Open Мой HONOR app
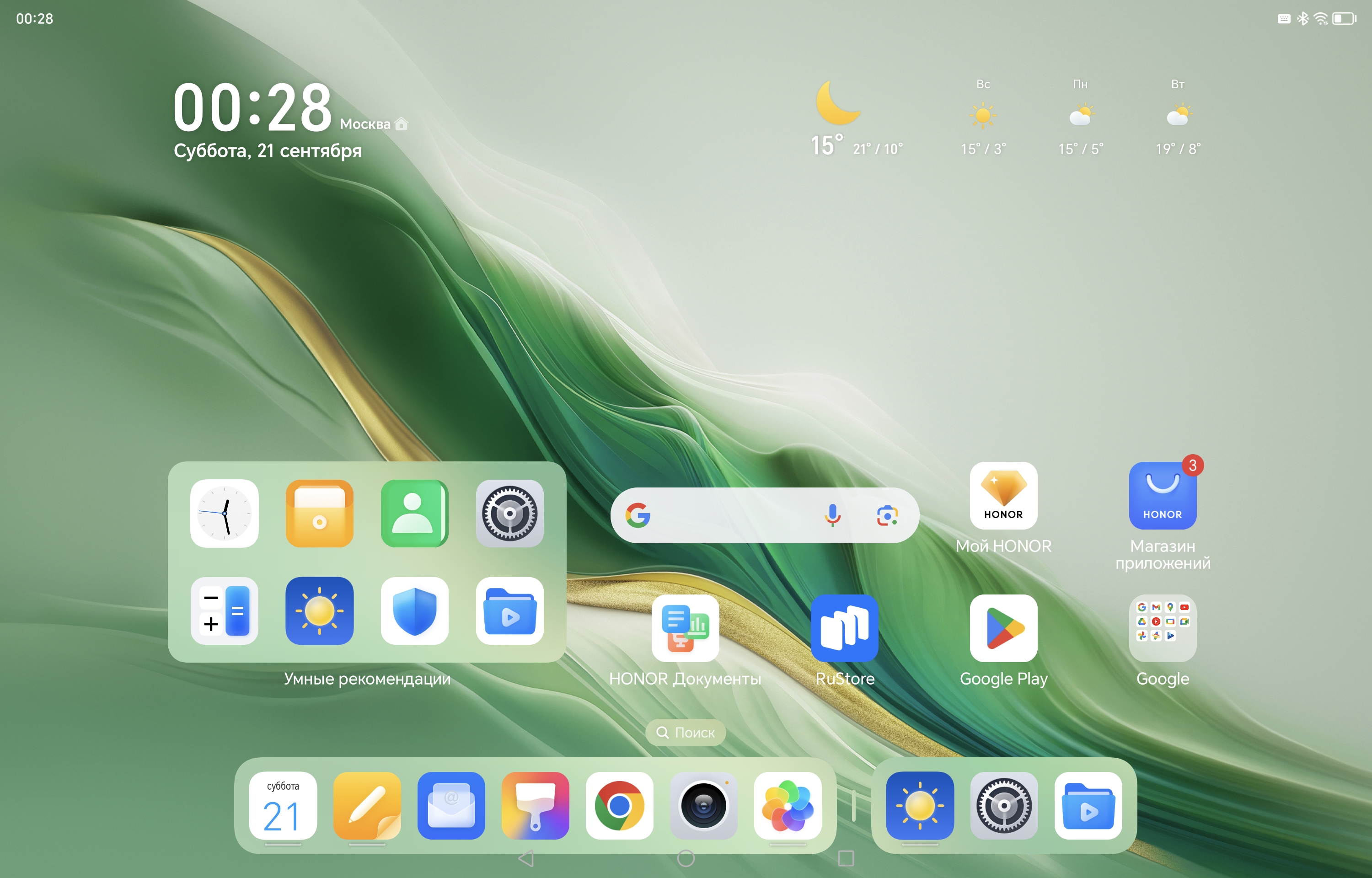 [1003, 495]
